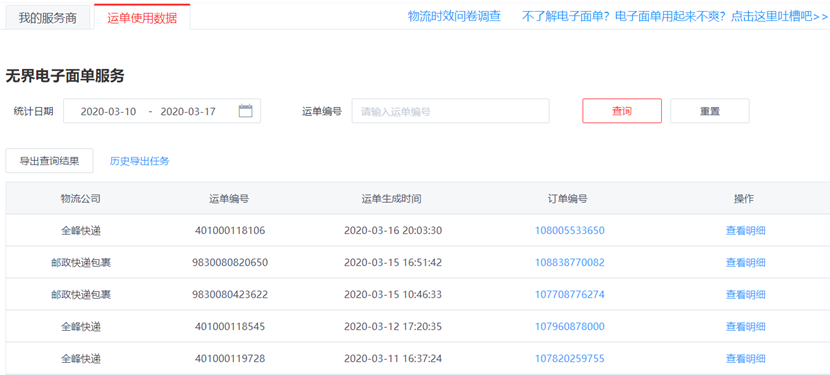Click timestamp 2020-03-15 10:46:33
The width and height of the screenshot is (830, 375).
[x=393, y=294]
